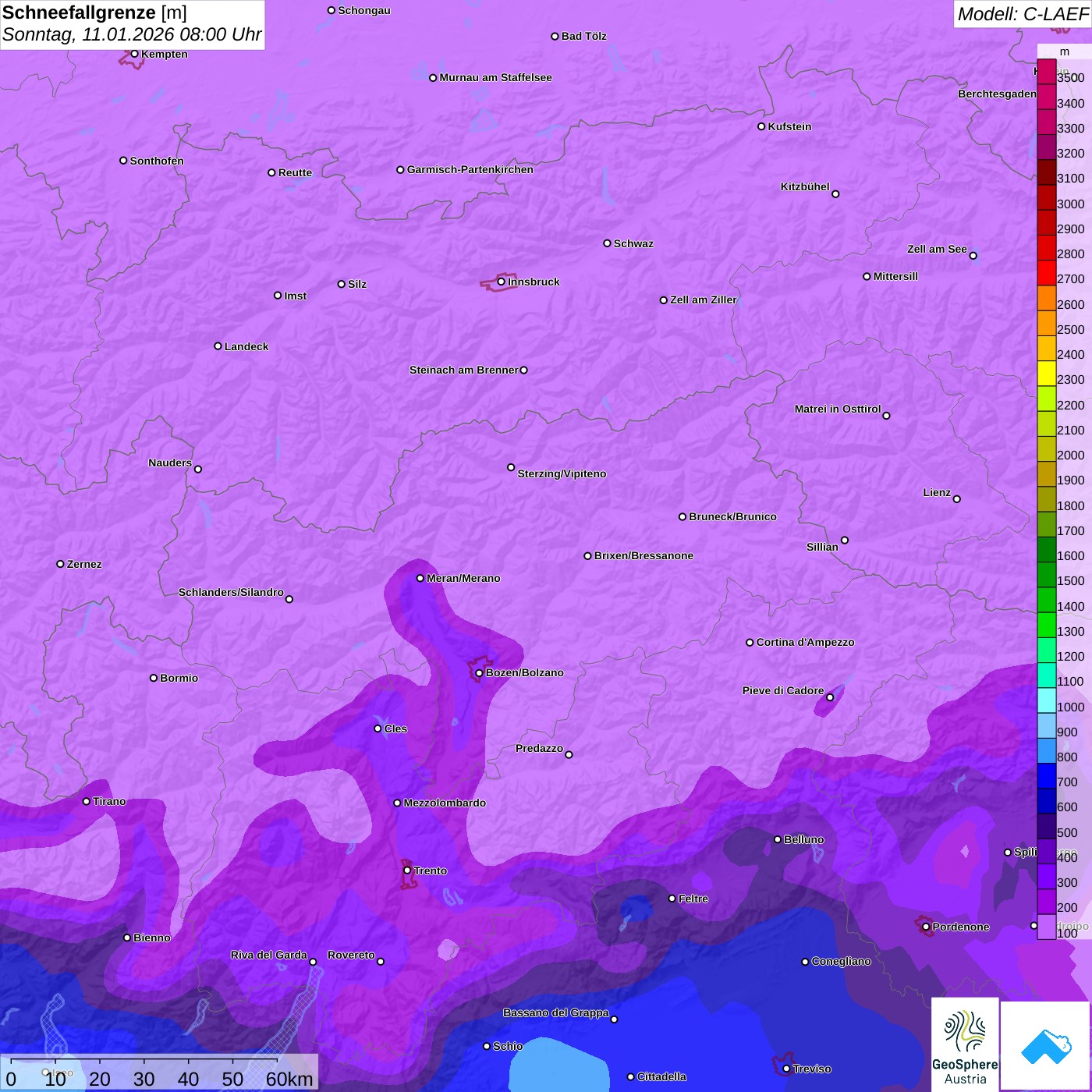Click the "Pordenone" city label
1092x1092 pixels.
point(961,927)
